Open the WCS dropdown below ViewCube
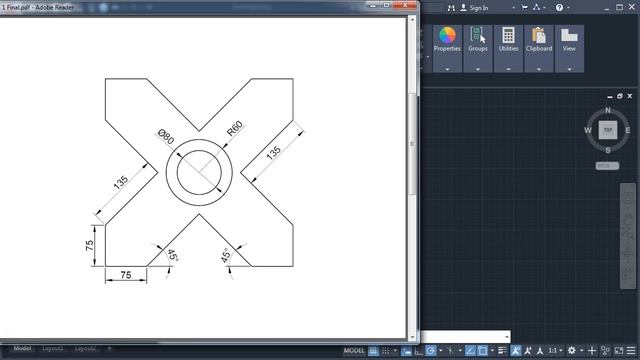This screenshot has width=640, height=360. pyautogui.click(x=607, y=166)
